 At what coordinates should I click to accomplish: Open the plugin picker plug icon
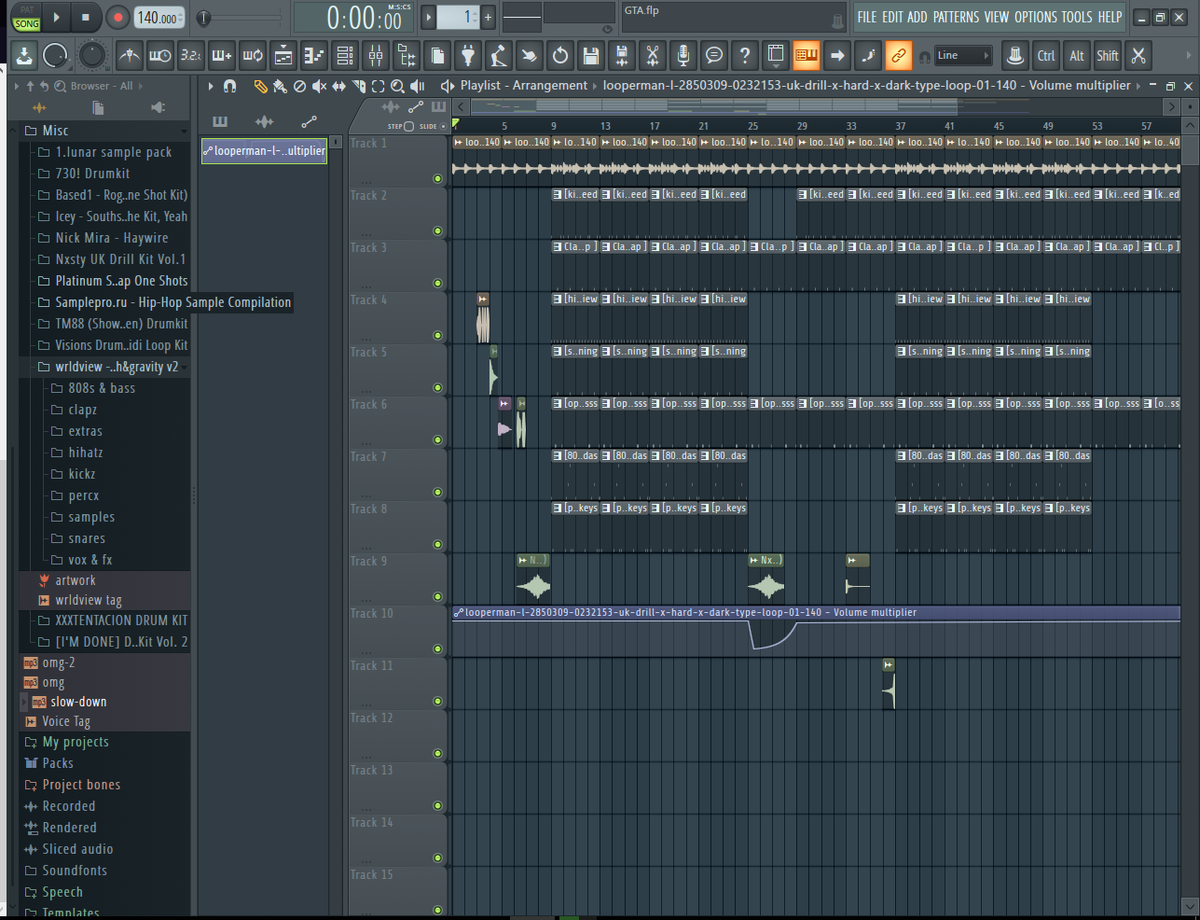coord(467,55)
